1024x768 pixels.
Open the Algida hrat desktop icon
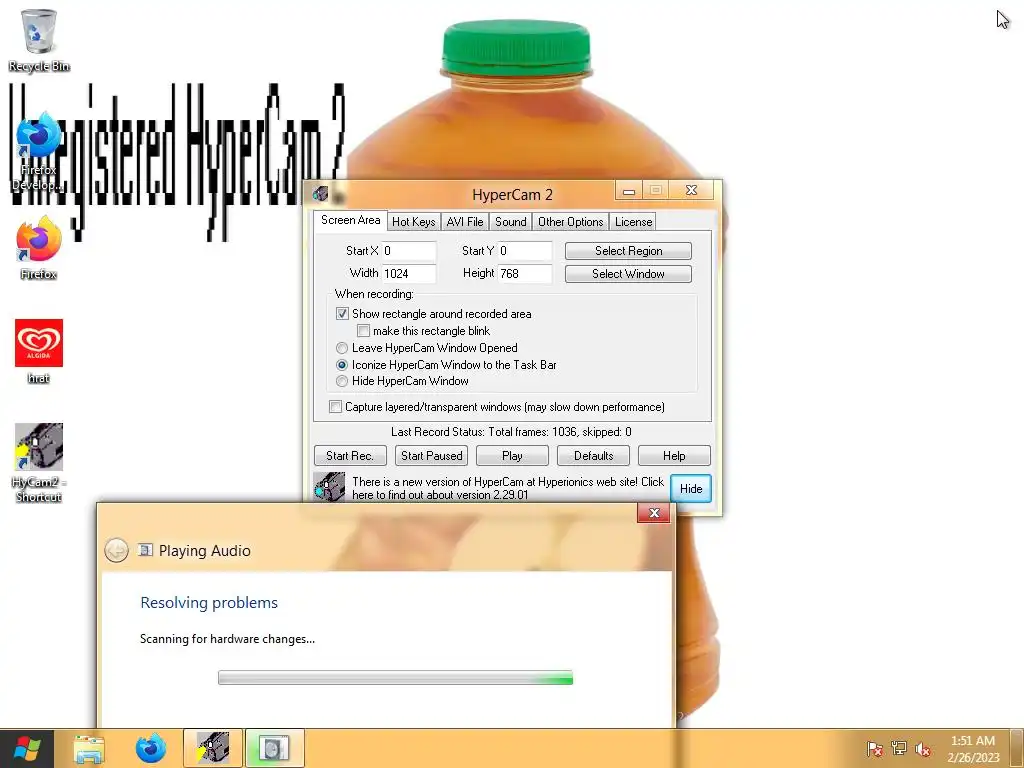[x=39, y=351]
